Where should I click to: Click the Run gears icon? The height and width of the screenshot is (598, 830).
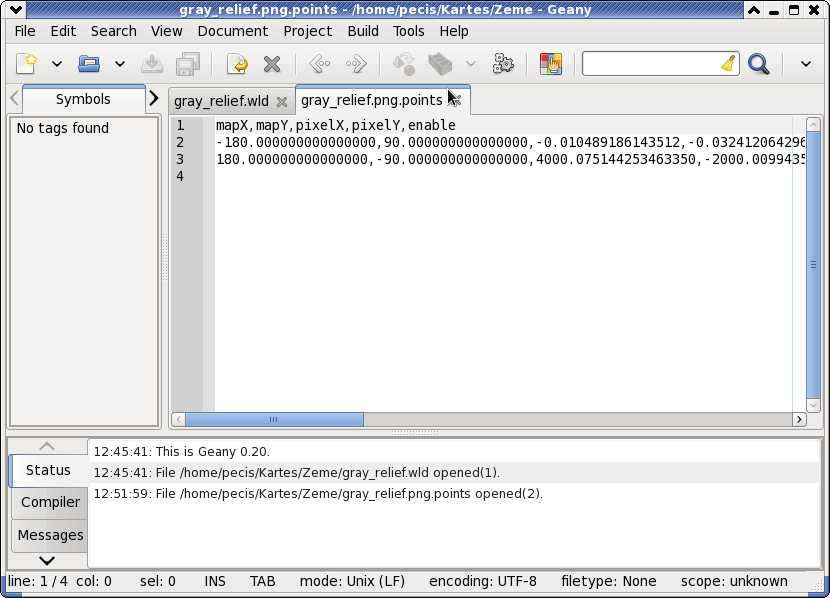503,64
